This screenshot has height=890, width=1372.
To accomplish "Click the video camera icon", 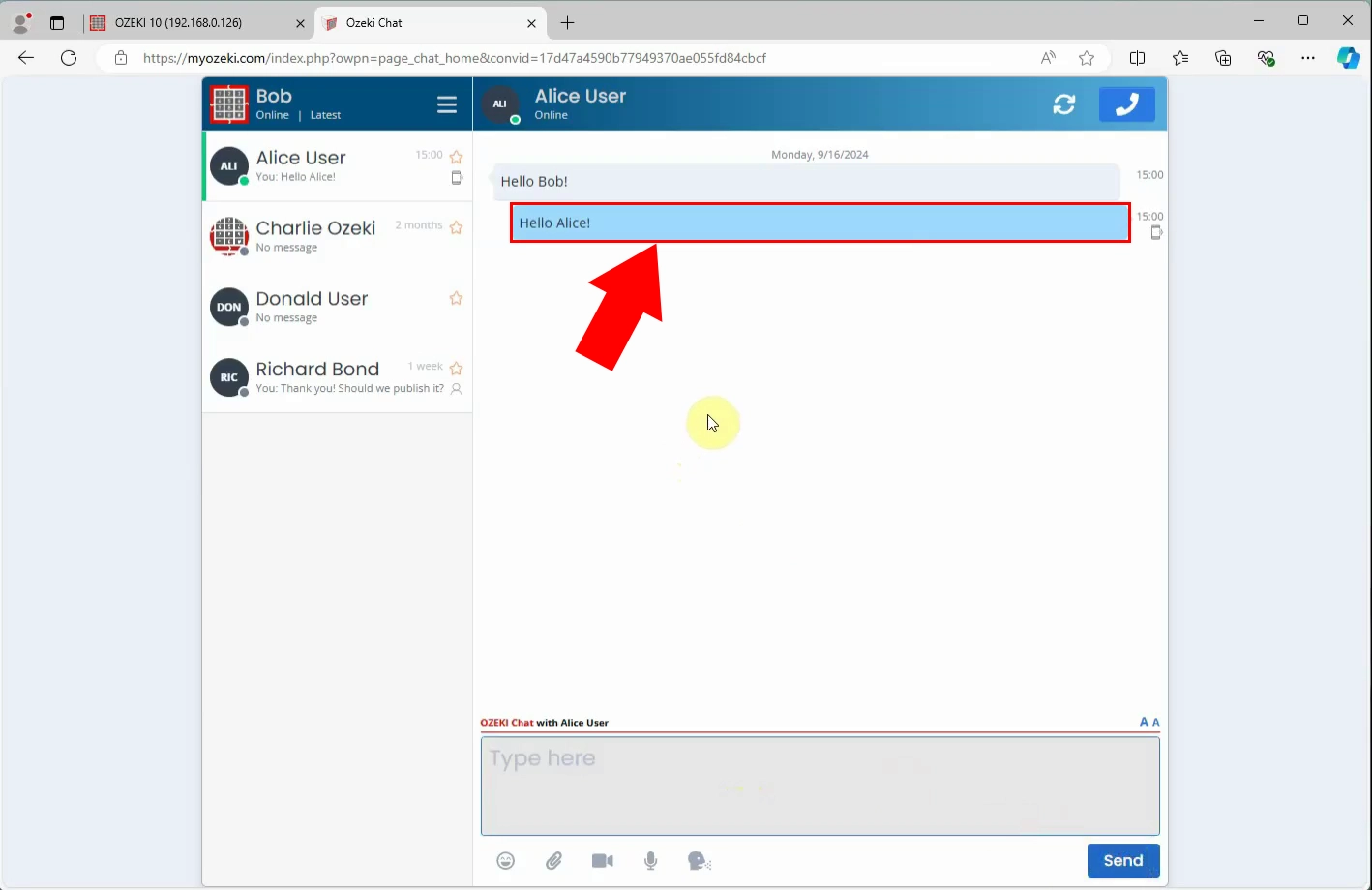I will click(x=603, y=860).
